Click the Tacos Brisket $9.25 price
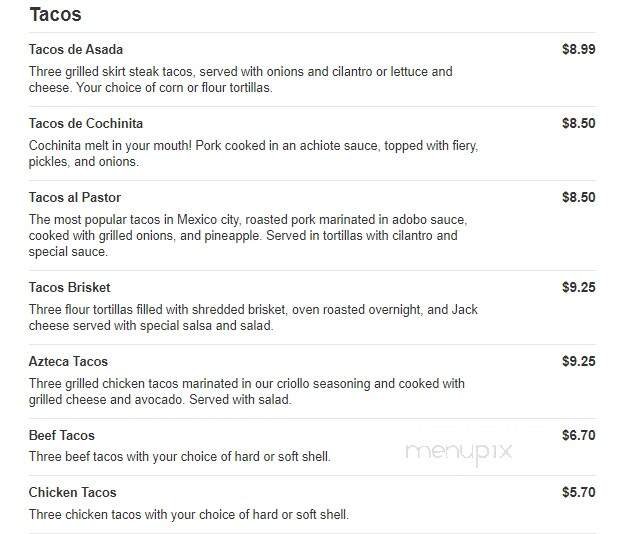This screenshot has height=534, width=638. (x=578, y=287)
